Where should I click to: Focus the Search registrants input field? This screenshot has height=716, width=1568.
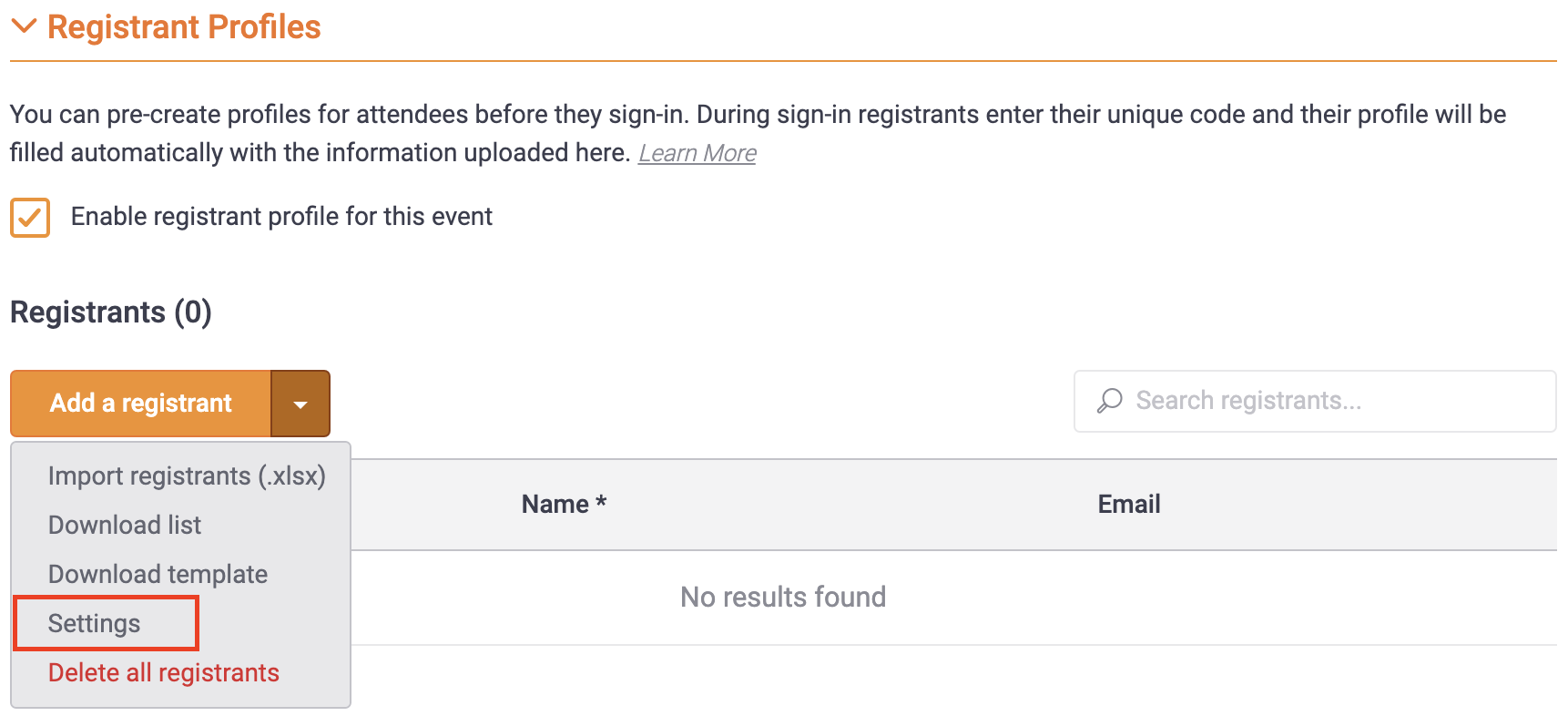pyautogui.click(x=1315, y=401)
